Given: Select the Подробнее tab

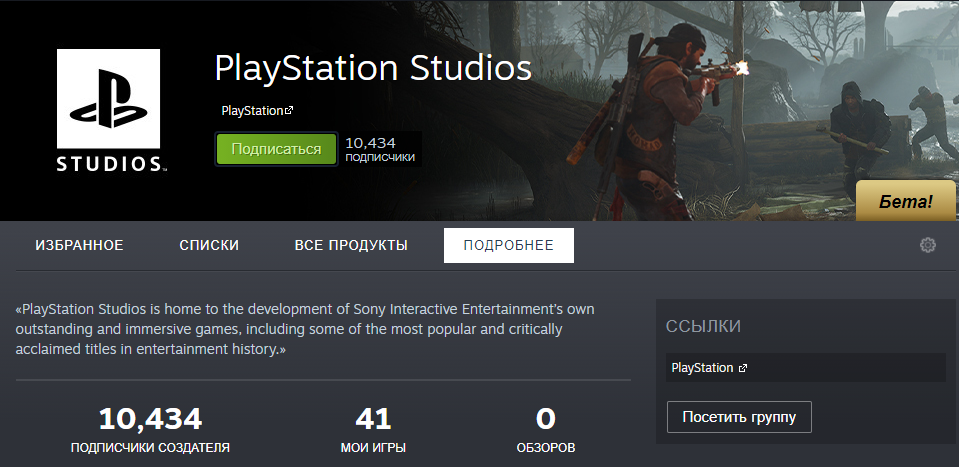Looking at the screenshot, I should [509, 245].
